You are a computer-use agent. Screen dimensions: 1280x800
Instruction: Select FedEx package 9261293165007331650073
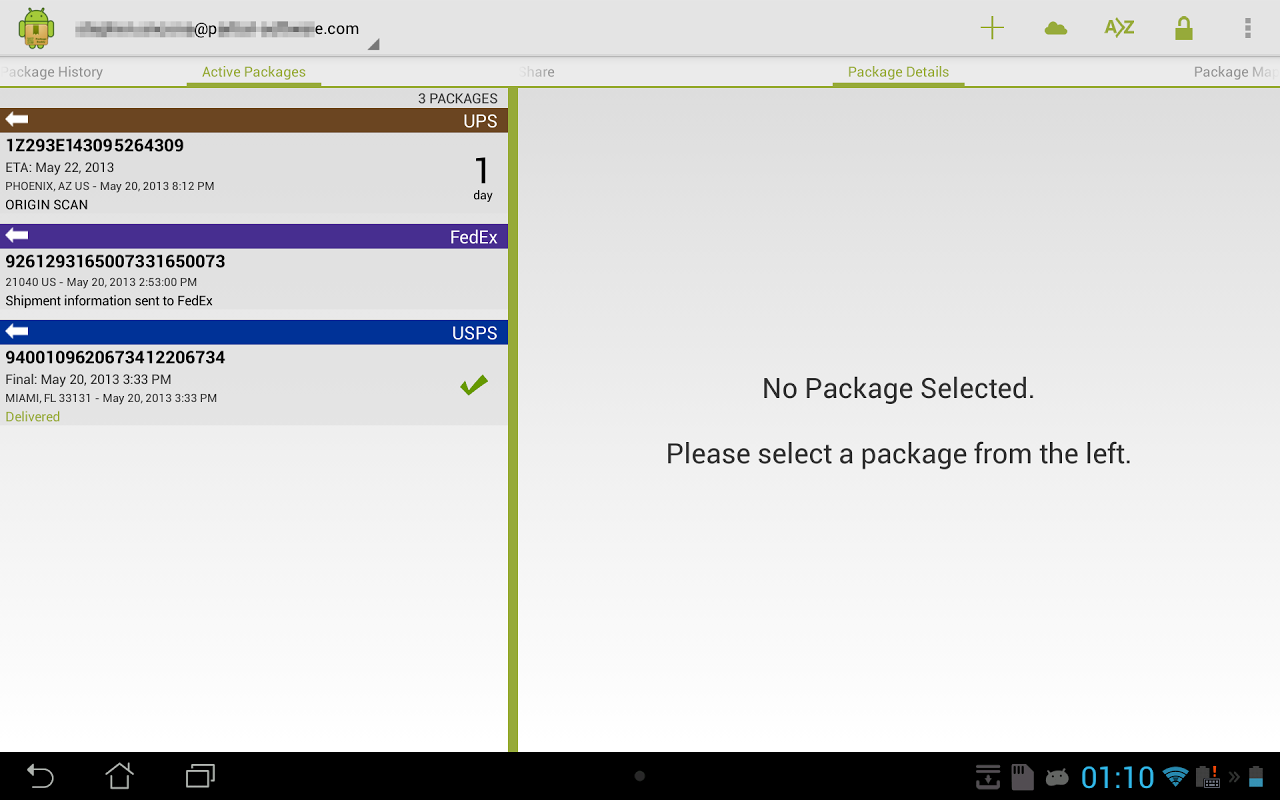pos(254,280)
